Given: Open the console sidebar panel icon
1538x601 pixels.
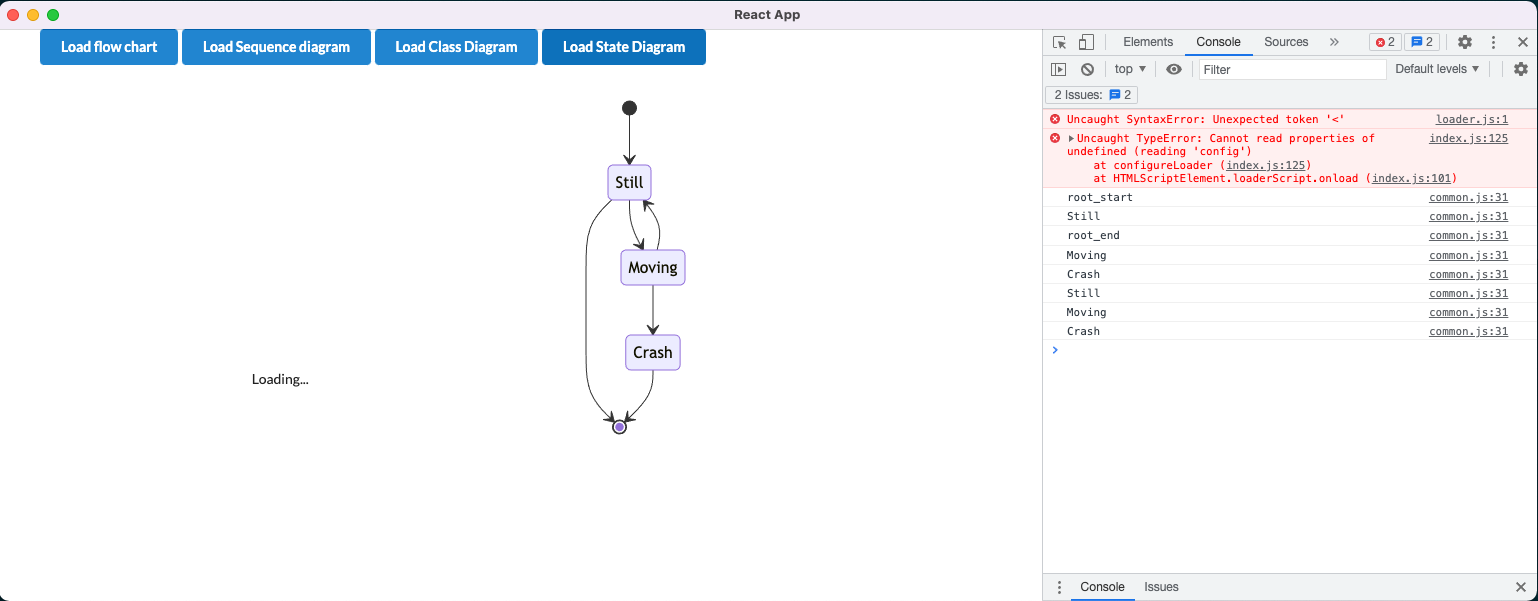Looking at the screenshot, I should pos(1059,69).
